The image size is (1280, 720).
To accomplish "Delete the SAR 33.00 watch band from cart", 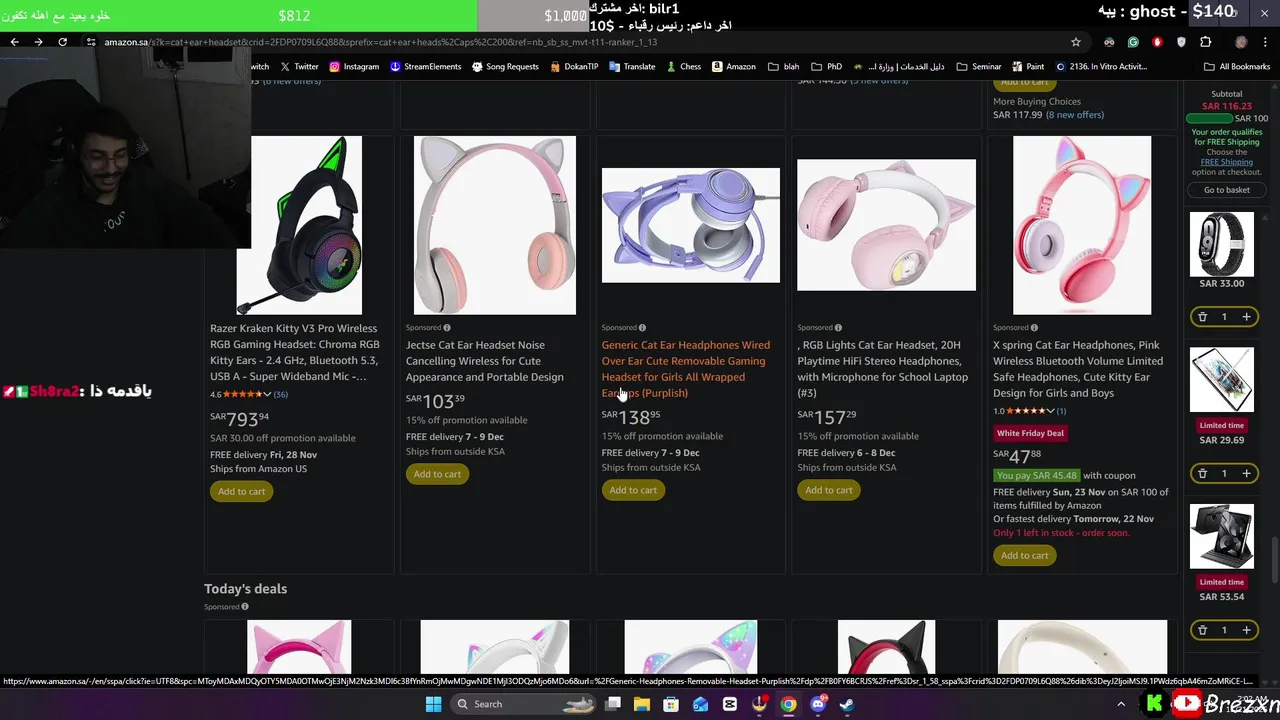I will (1202, 317).
